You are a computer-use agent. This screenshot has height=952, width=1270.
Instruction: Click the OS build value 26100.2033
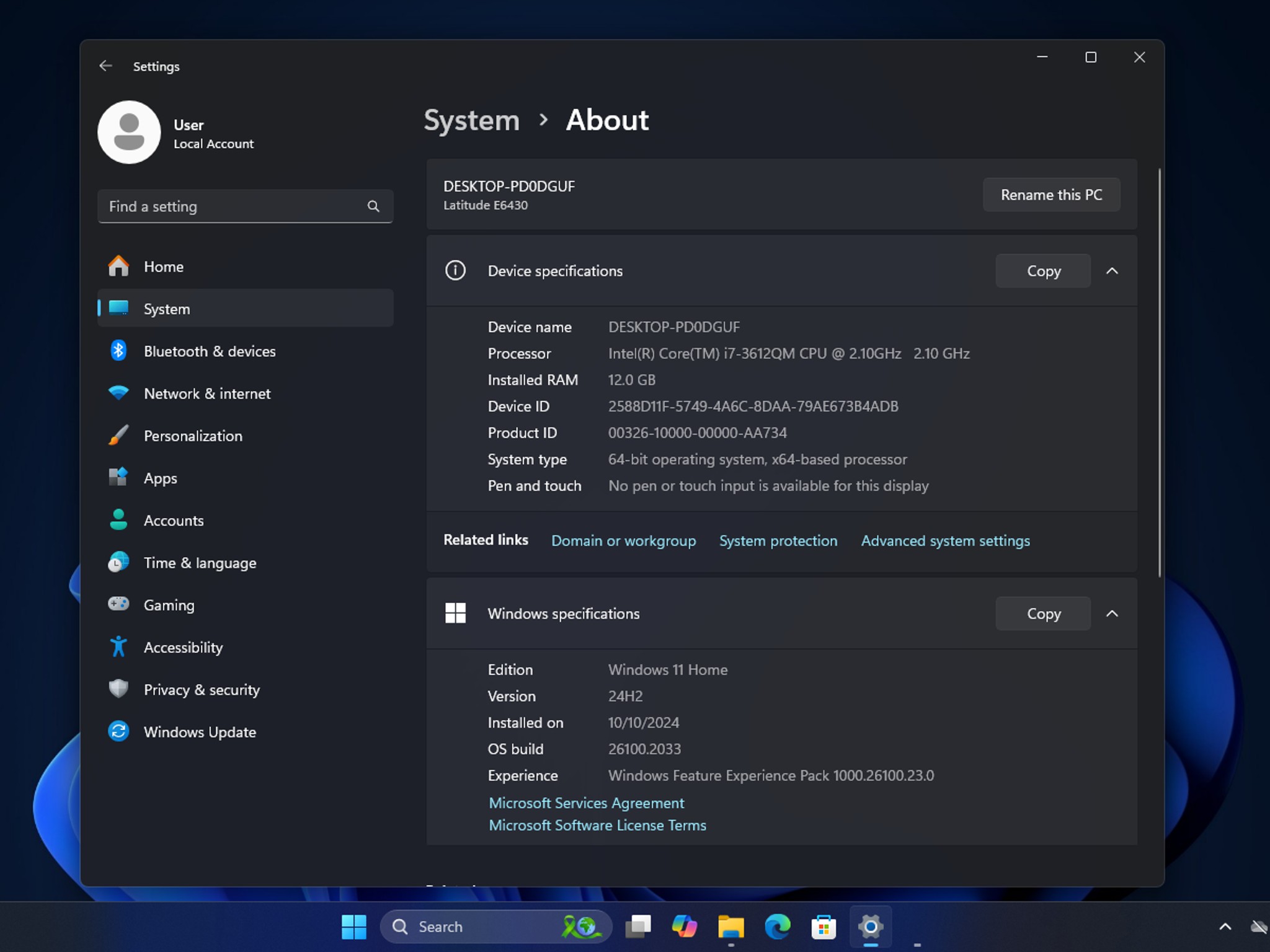pos(644,749)
